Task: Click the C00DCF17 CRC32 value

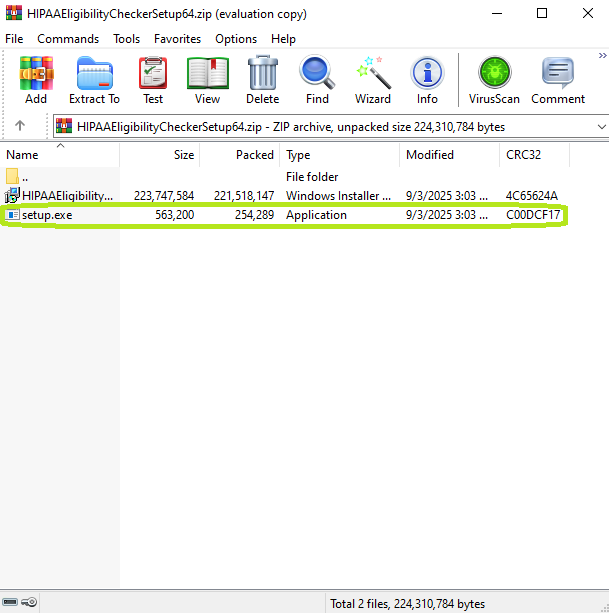Action: [533, 215]
